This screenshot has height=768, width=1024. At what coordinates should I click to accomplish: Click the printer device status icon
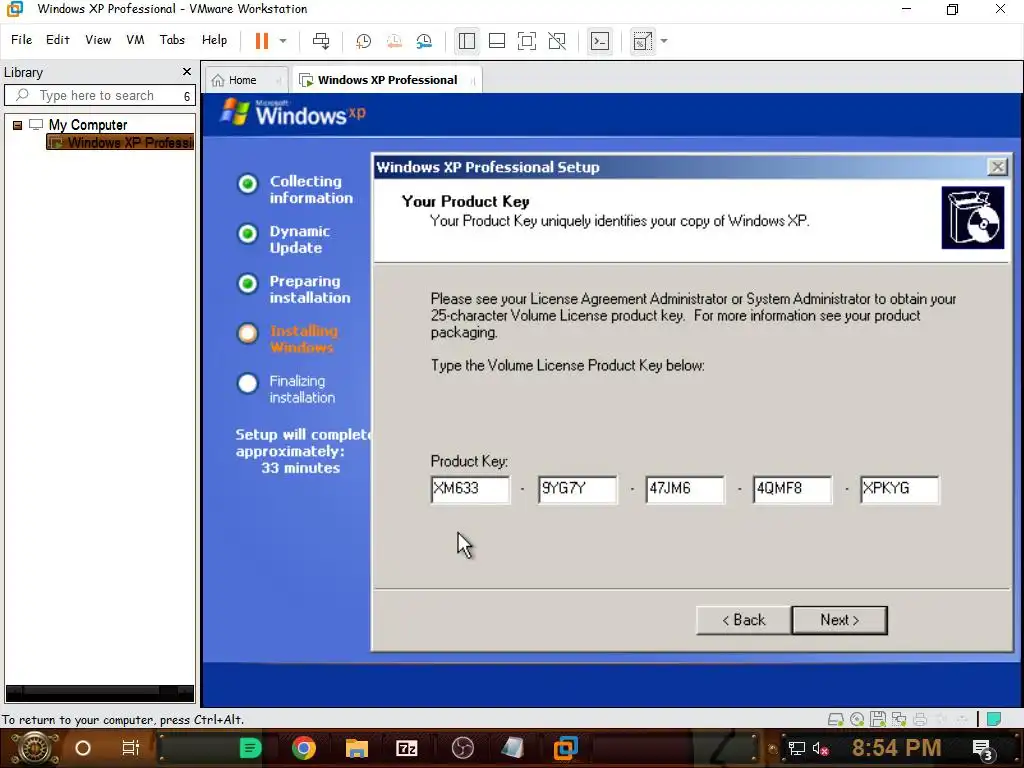click(920, 720)
